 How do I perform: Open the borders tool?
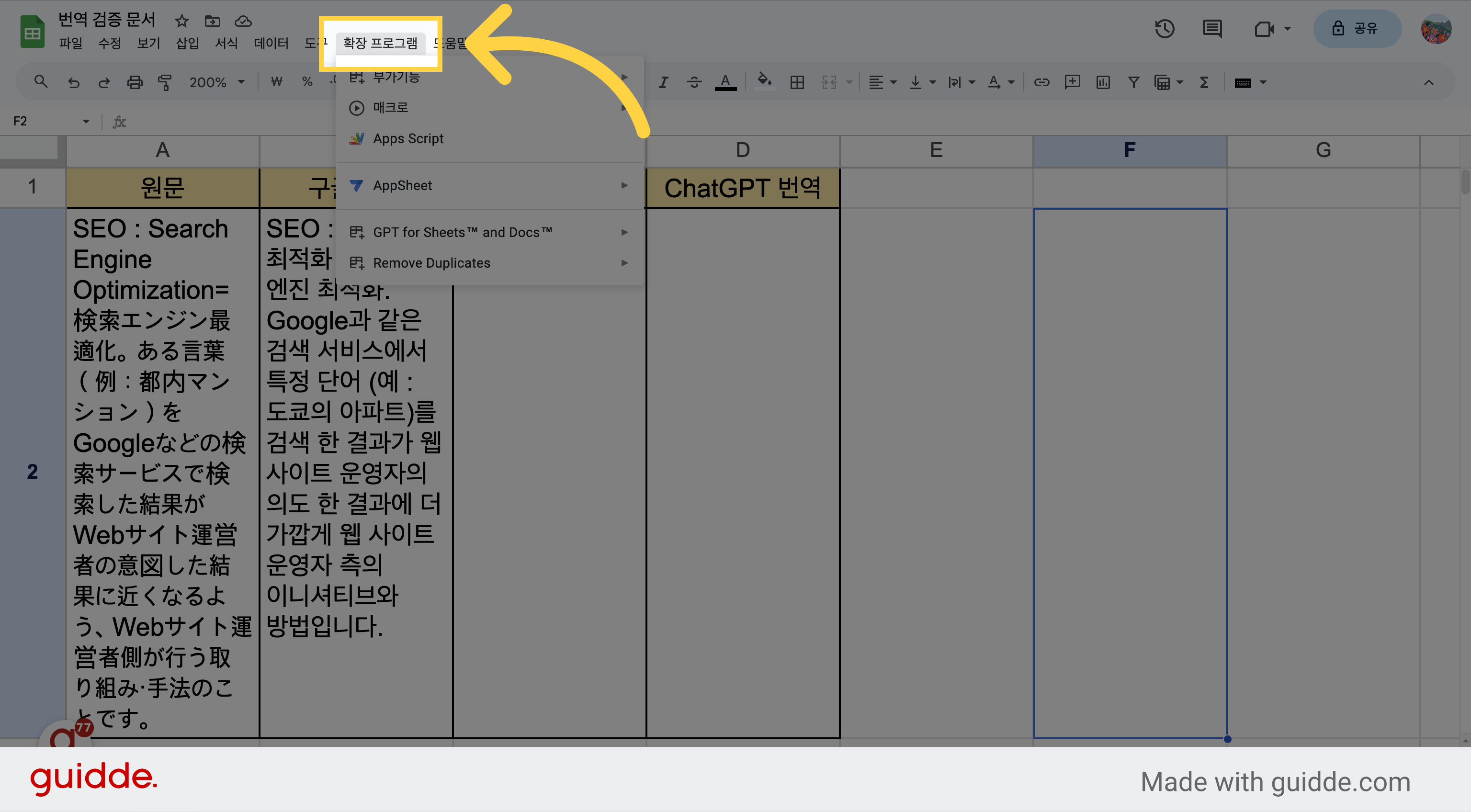[797, 82]
